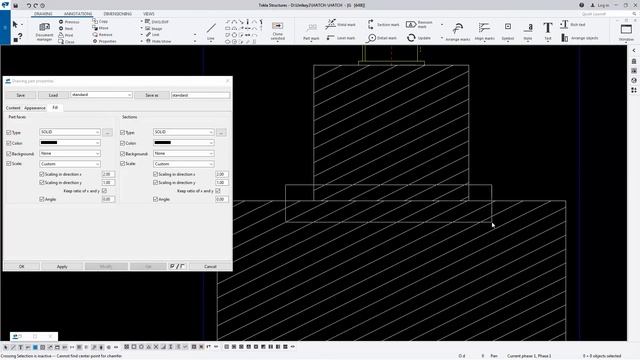Viewport: 640px width, 360px height.
Task: Toggle Sections Color checkbox
Action: 122,143
